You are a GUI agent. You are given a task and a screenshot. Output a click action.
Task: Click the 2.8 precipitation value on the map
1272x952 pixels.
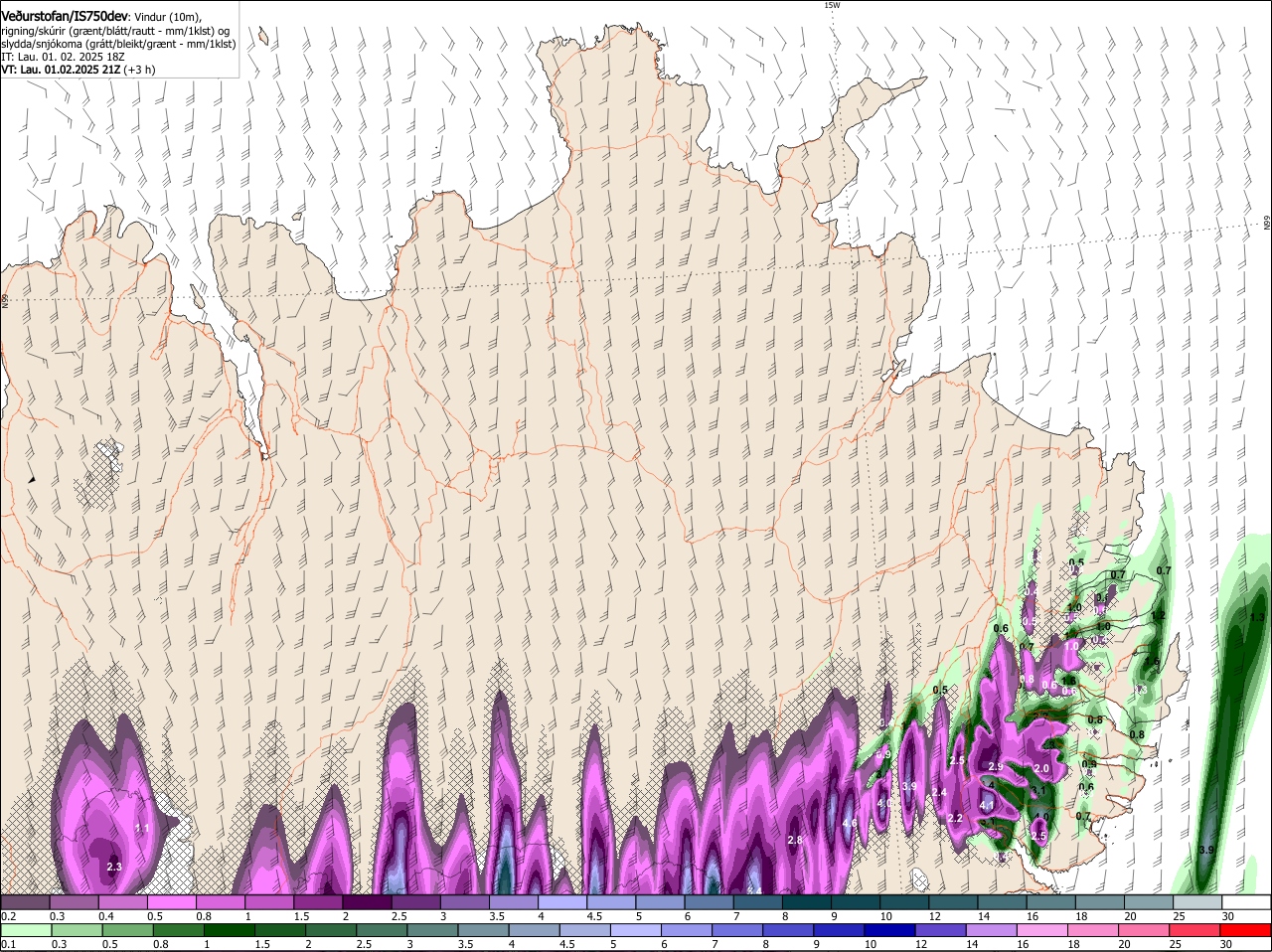794,840
